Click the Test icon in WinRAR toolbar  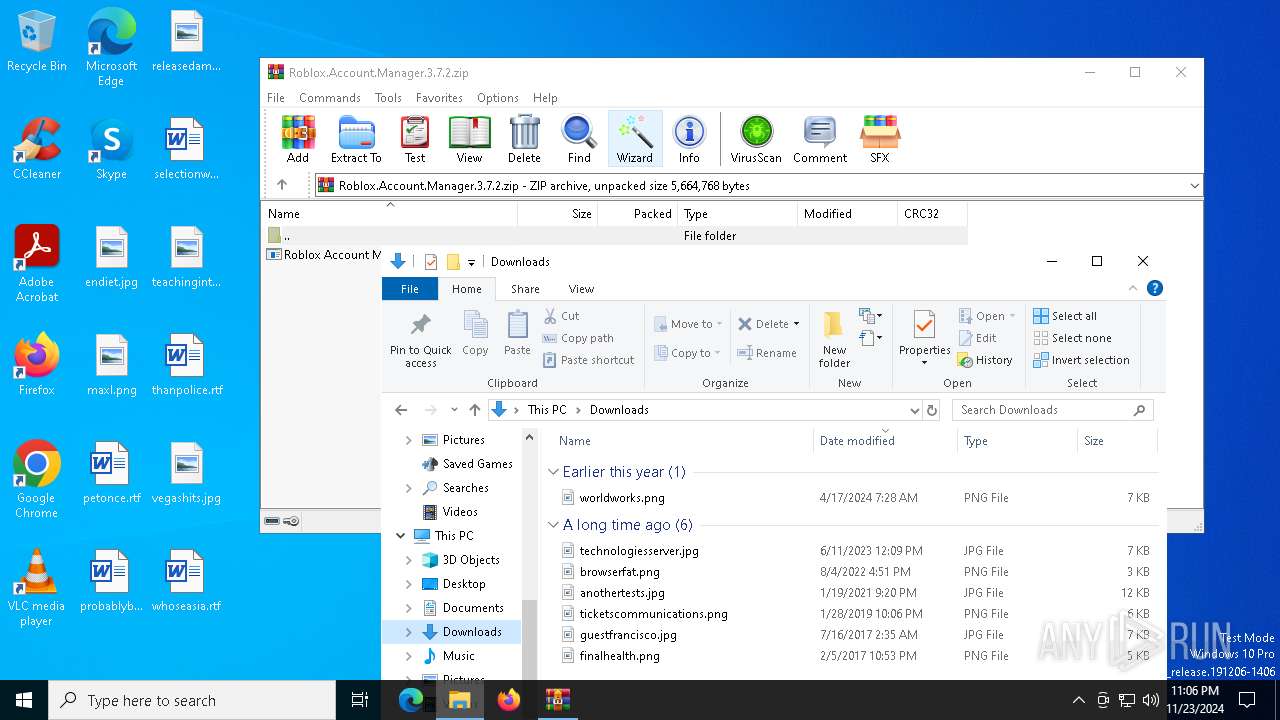click(415, 138)
